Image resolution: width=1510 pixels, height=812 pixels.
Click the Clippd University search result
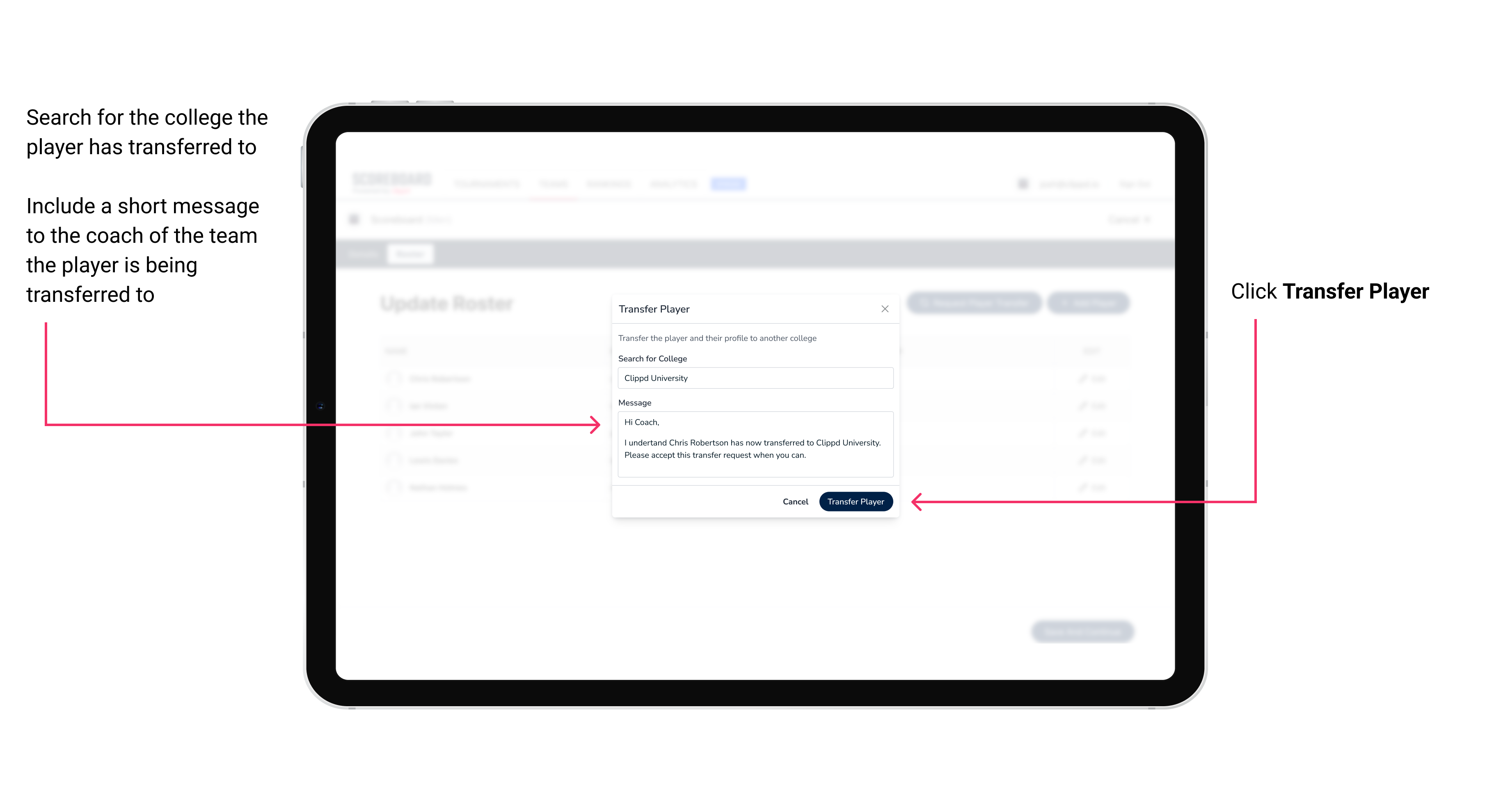752,378
